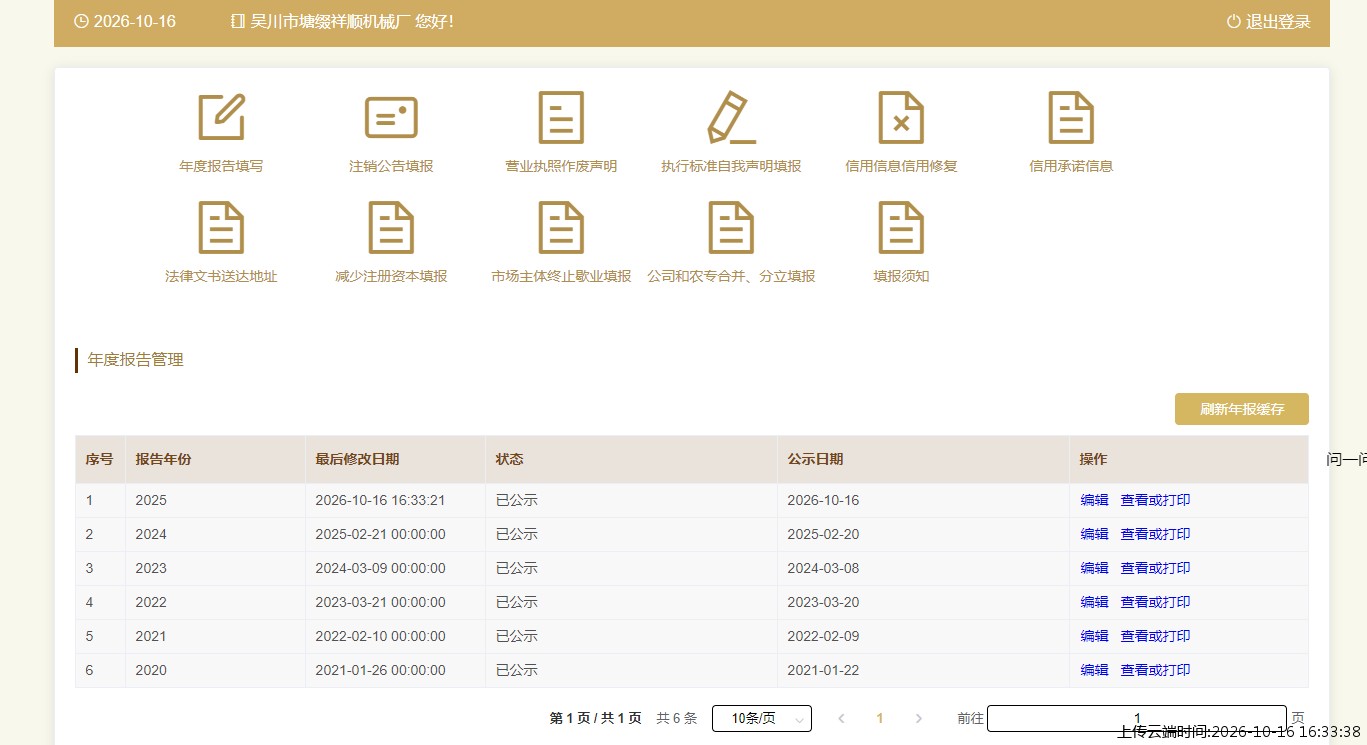Go to next page with right chevron

pos(919,718)
